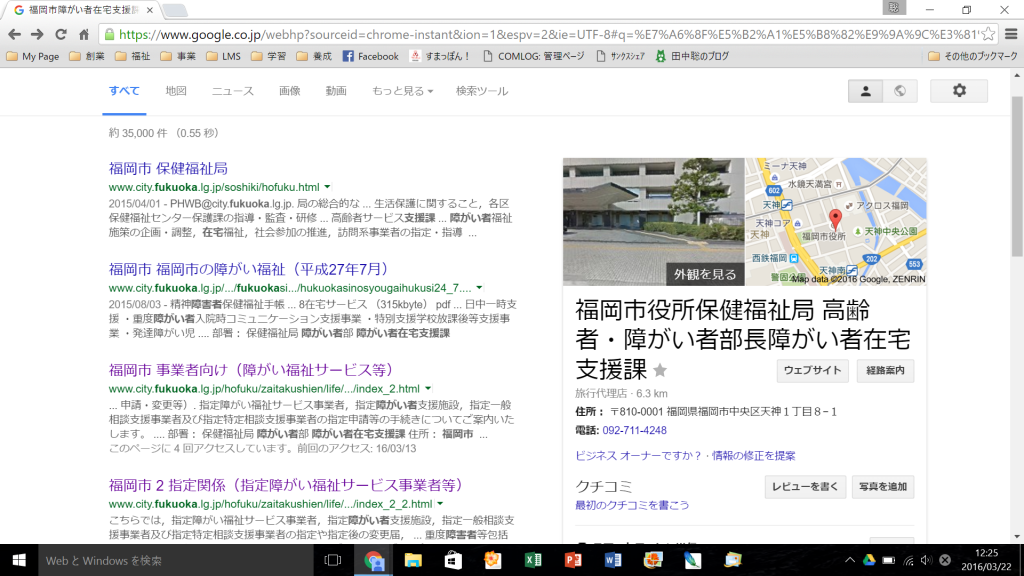This screenshot has width=1024, height=576.
Task: Star the 障がい者在宅支援課 place
Action: (660, 371)
